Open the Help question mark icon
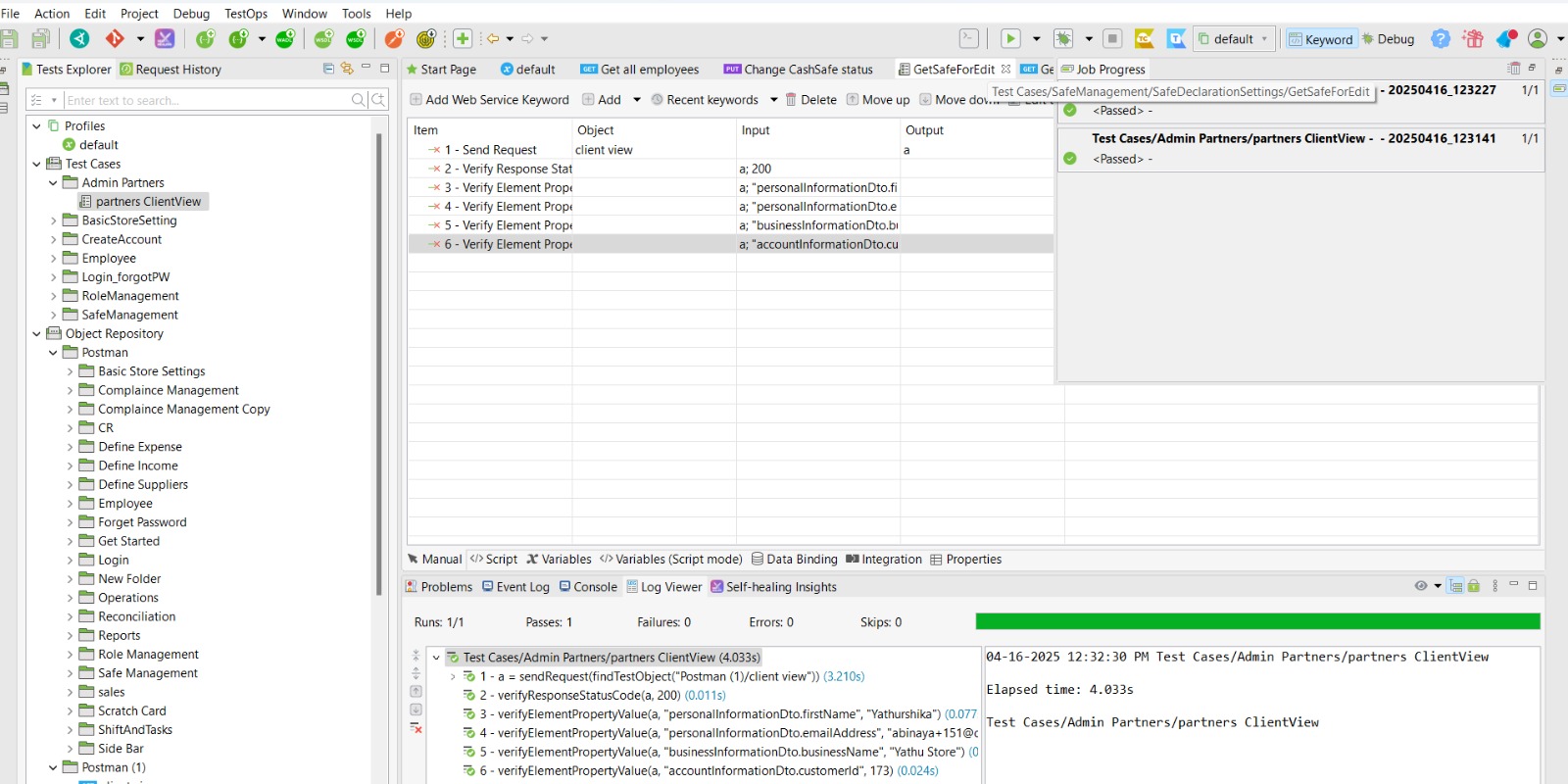 tap(1440, 38)
